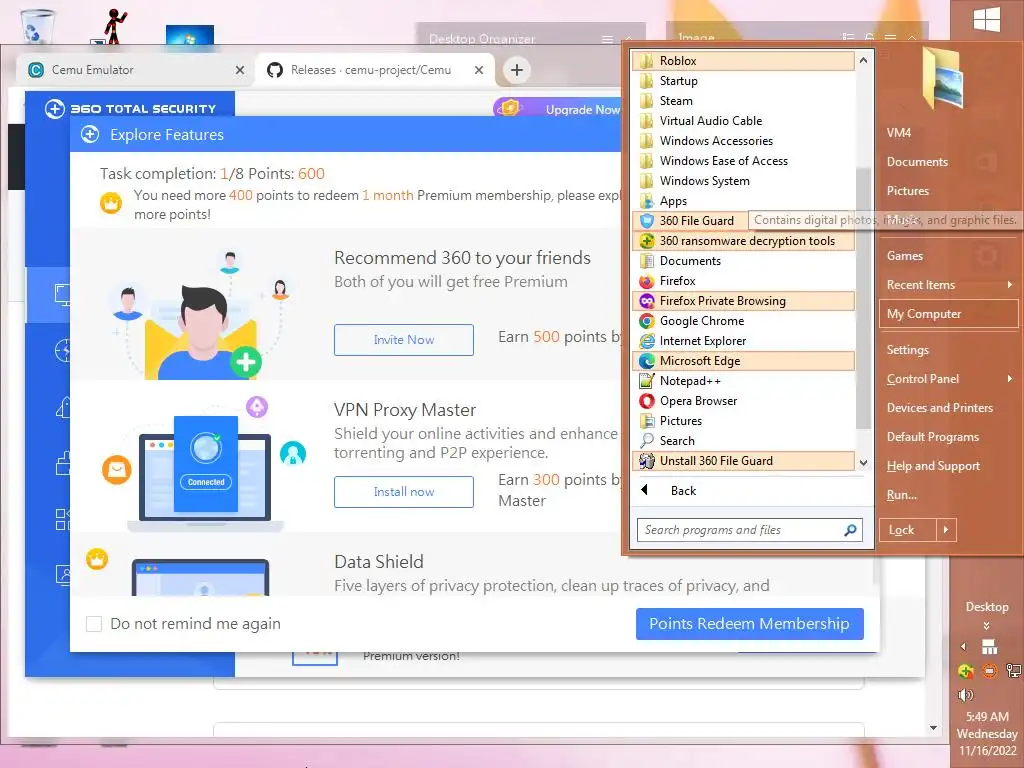Click the Lock button
Viewport: 1024px width, 768px height.
pos(907,530)
